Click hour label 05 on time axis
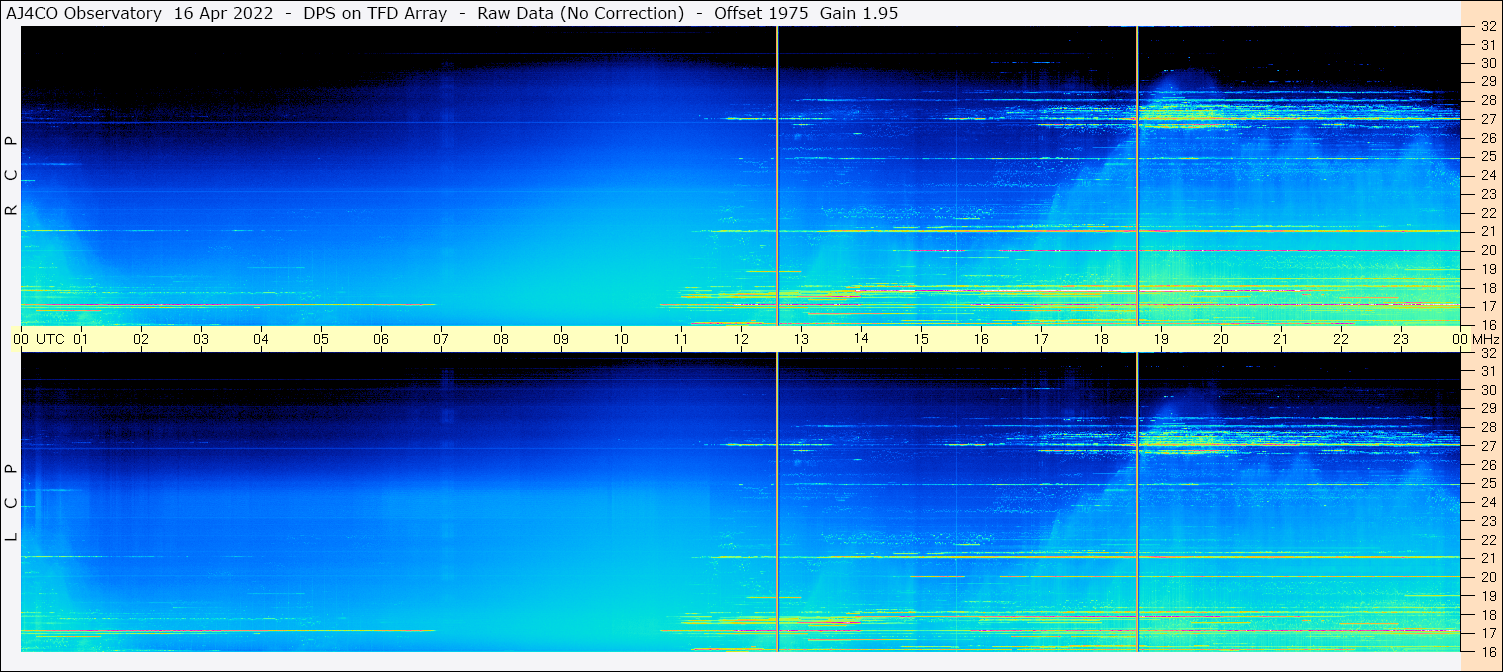The height and width of the screenshot is (672, 1503). (x=321, y=339)
